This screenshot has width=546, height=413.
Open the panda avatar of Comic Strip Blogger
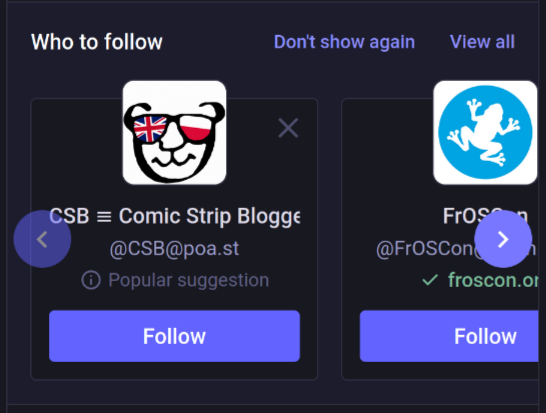point(174,133)
